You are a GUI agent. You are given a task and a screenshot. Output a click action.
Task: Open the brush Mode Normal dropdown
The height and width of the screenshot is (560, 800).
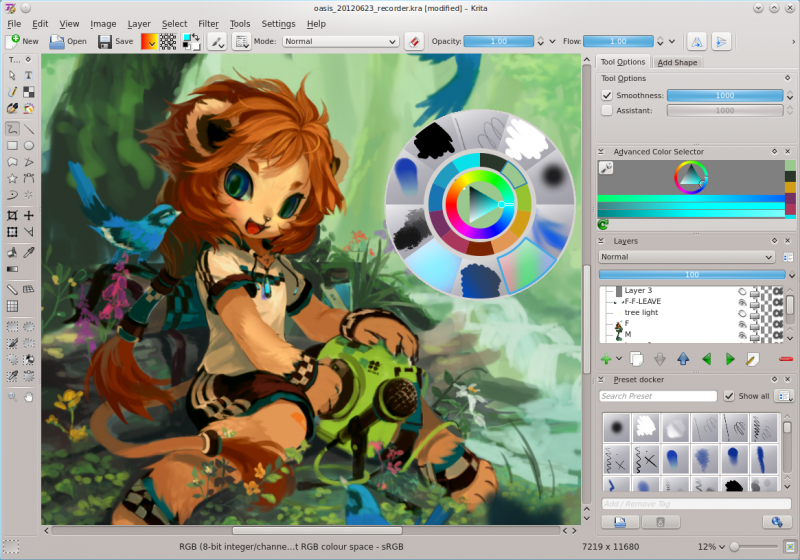click(x=340, y=41)
